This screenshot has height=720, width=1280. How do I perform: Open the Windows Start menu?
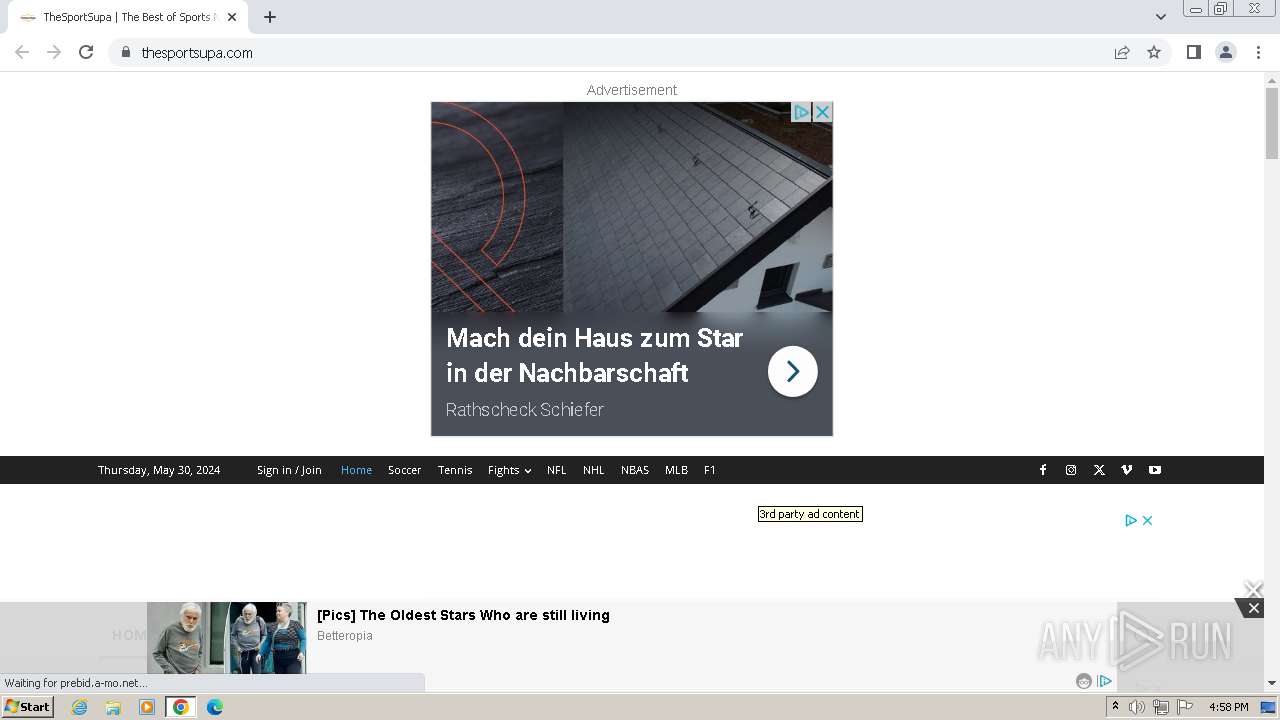[x=28, y=707]
